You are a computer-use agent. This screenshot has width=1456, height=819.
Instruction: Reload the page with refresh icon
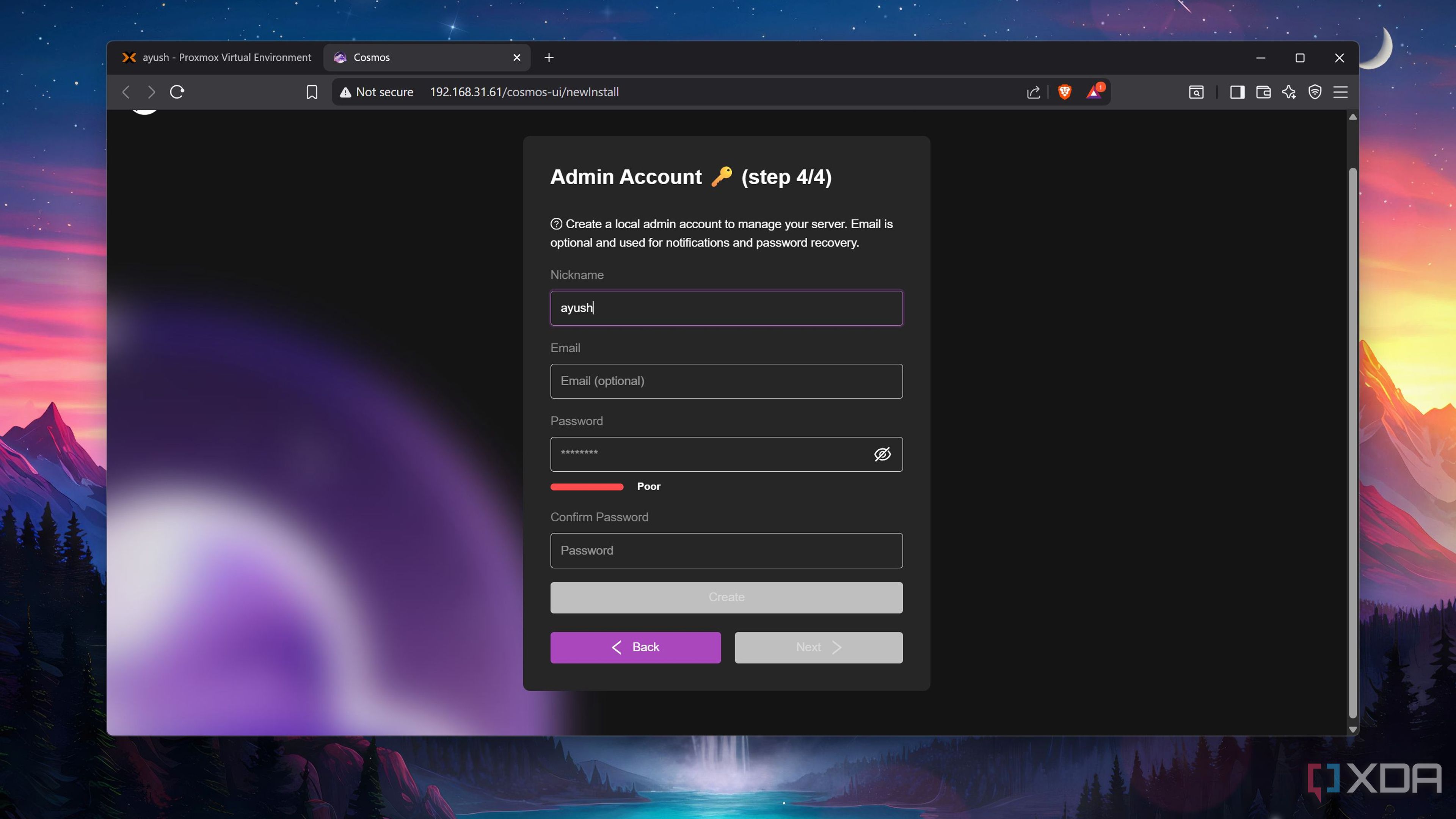tap(177, 91)
